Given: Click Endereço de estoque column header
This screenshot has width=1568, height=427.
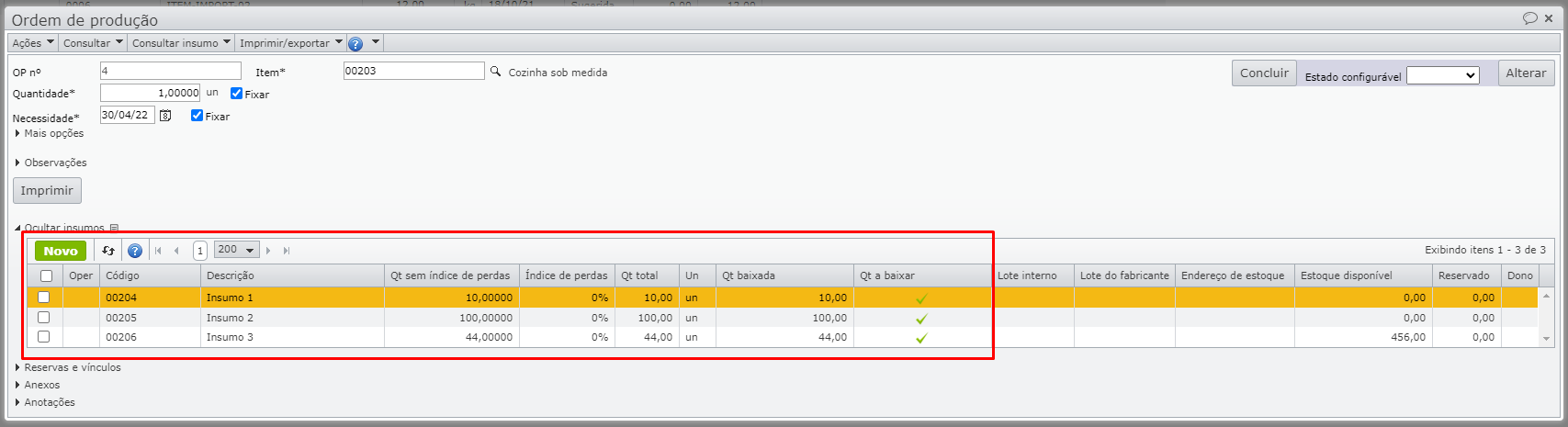Looking at the screenshot, I should pos(1235,275).
